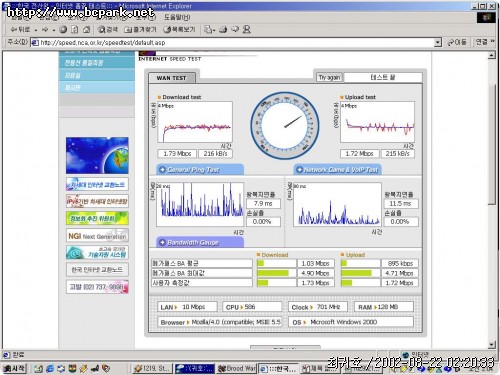This screenshot has width=500, height=375.
Task: Click the 1.03 Mbps average download value
Action: (315, 263)
